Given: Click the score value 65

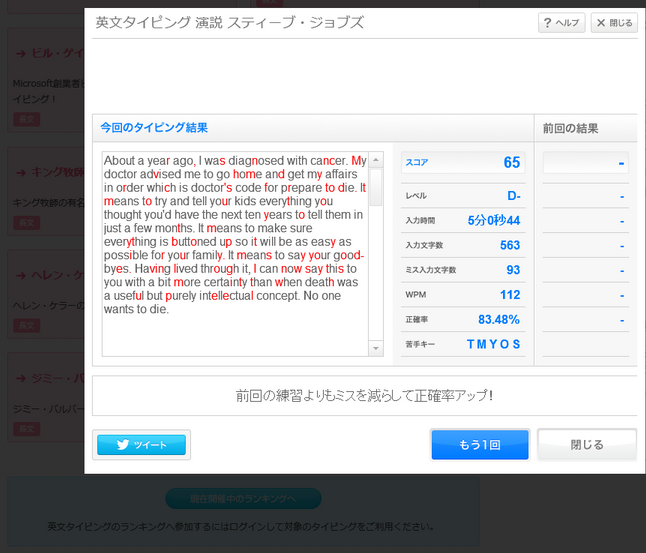Looking at the screenshot, I should [512, 162].
